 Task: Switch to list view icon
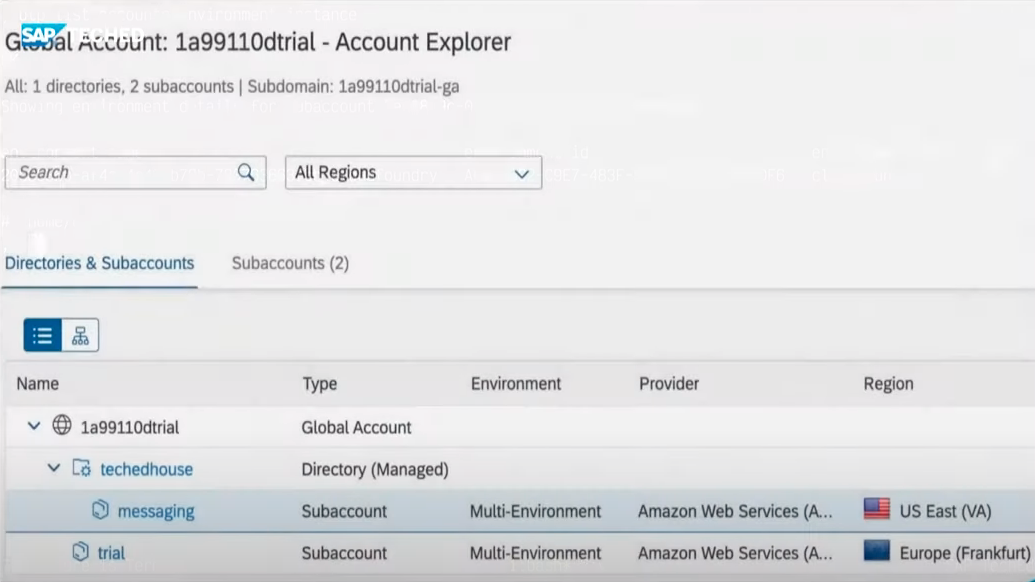click(x=43, y=335)
